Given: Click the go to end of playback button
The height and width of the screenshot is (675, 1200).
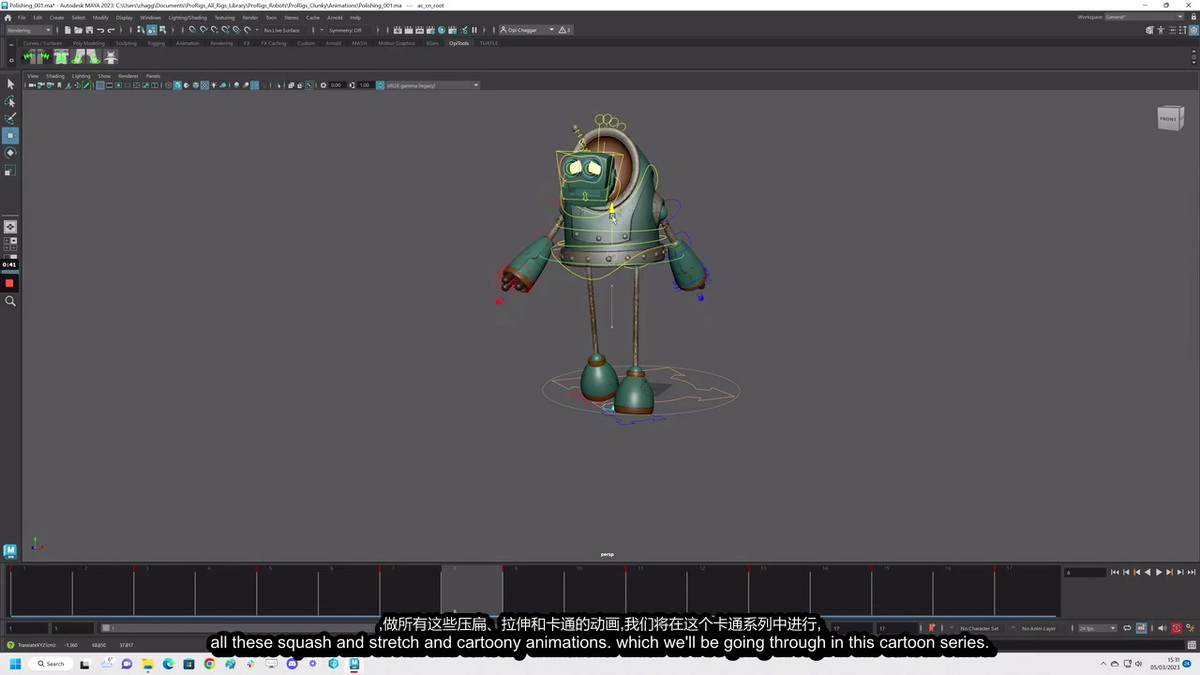Looking at the screenshot, I should [x=1190, y=572].
